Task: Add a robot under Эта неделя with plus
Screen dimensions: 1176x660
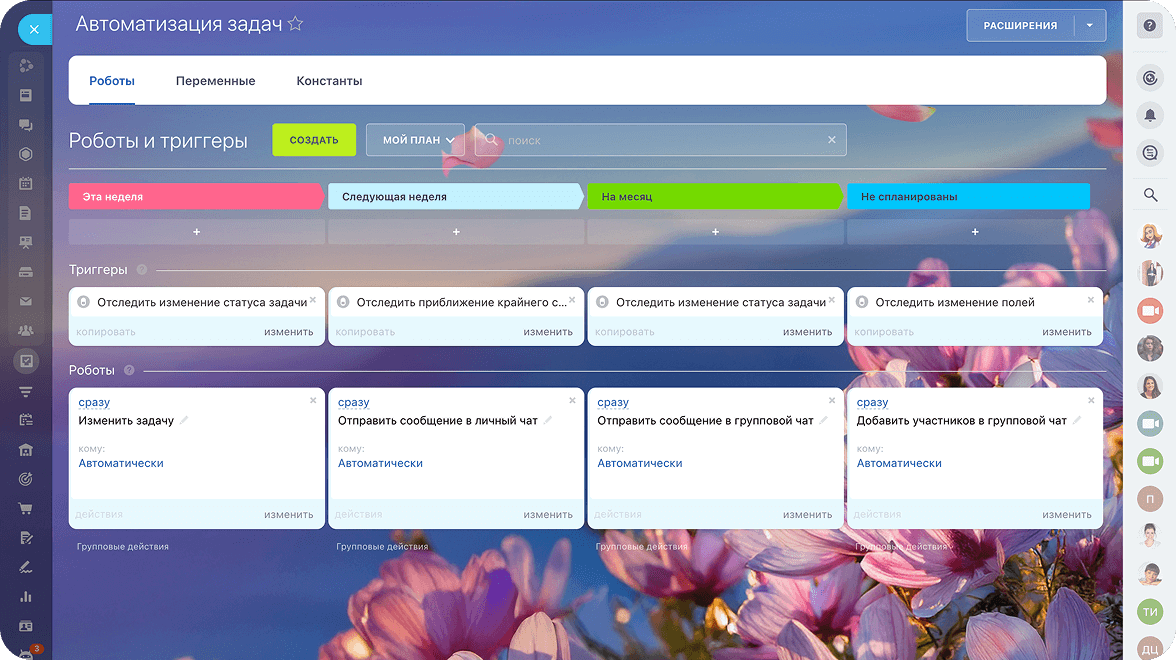Action: pos(196,232)
